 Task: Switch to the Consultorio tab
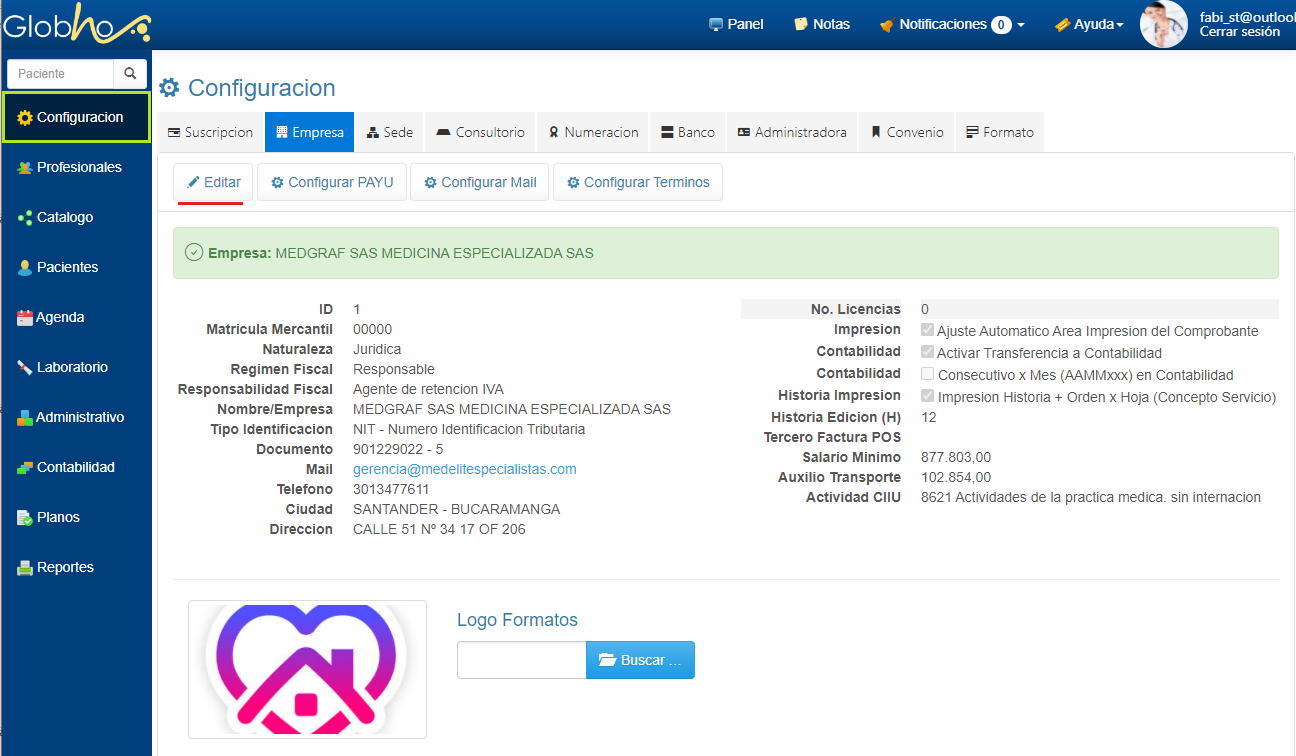480,132
